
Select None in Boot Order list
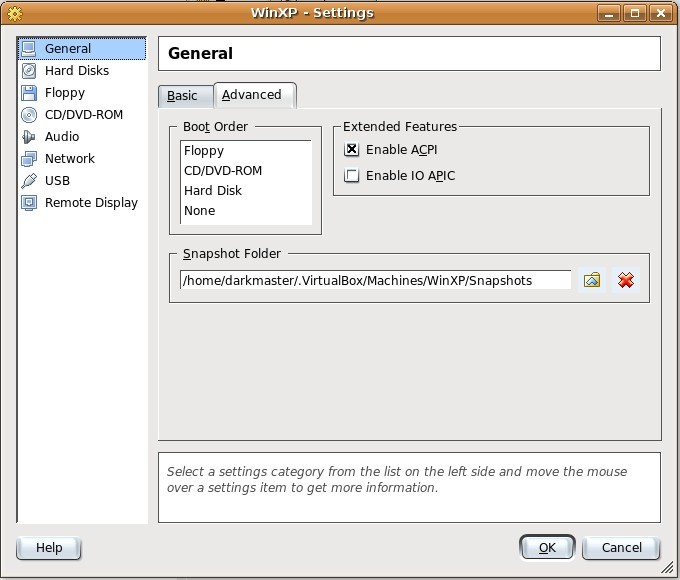pos(246,211)
